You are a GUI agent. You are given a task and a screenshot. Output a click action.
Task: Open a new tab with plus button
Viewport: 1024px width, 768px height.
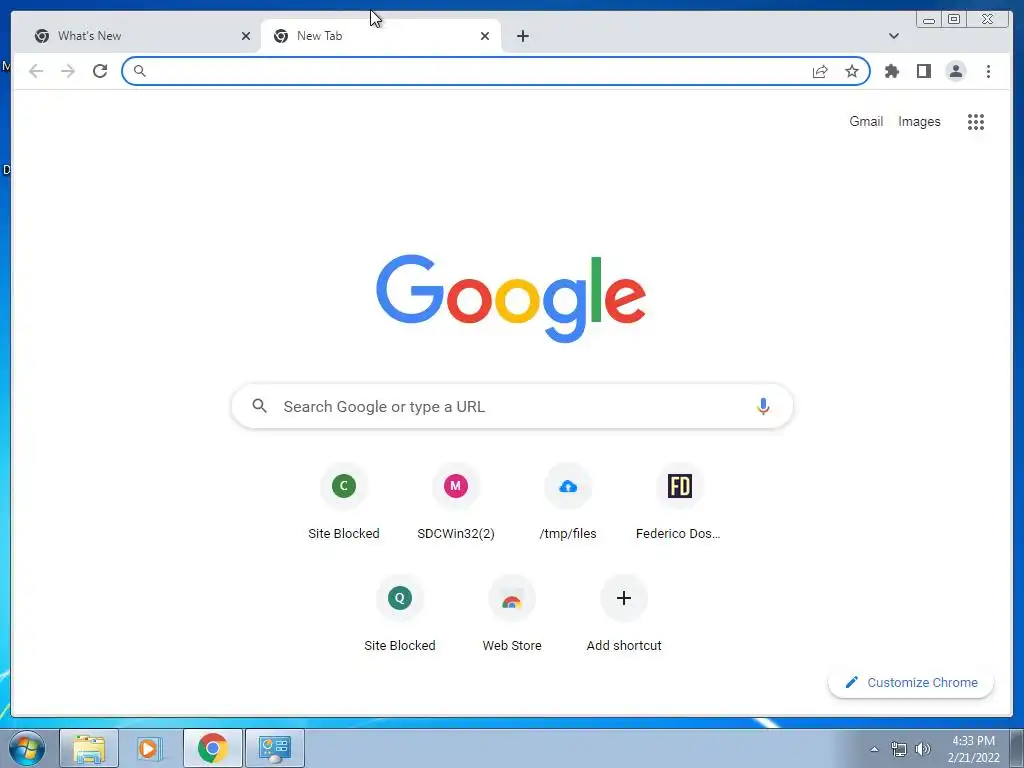pyautogui.click(x=522, y=36)
